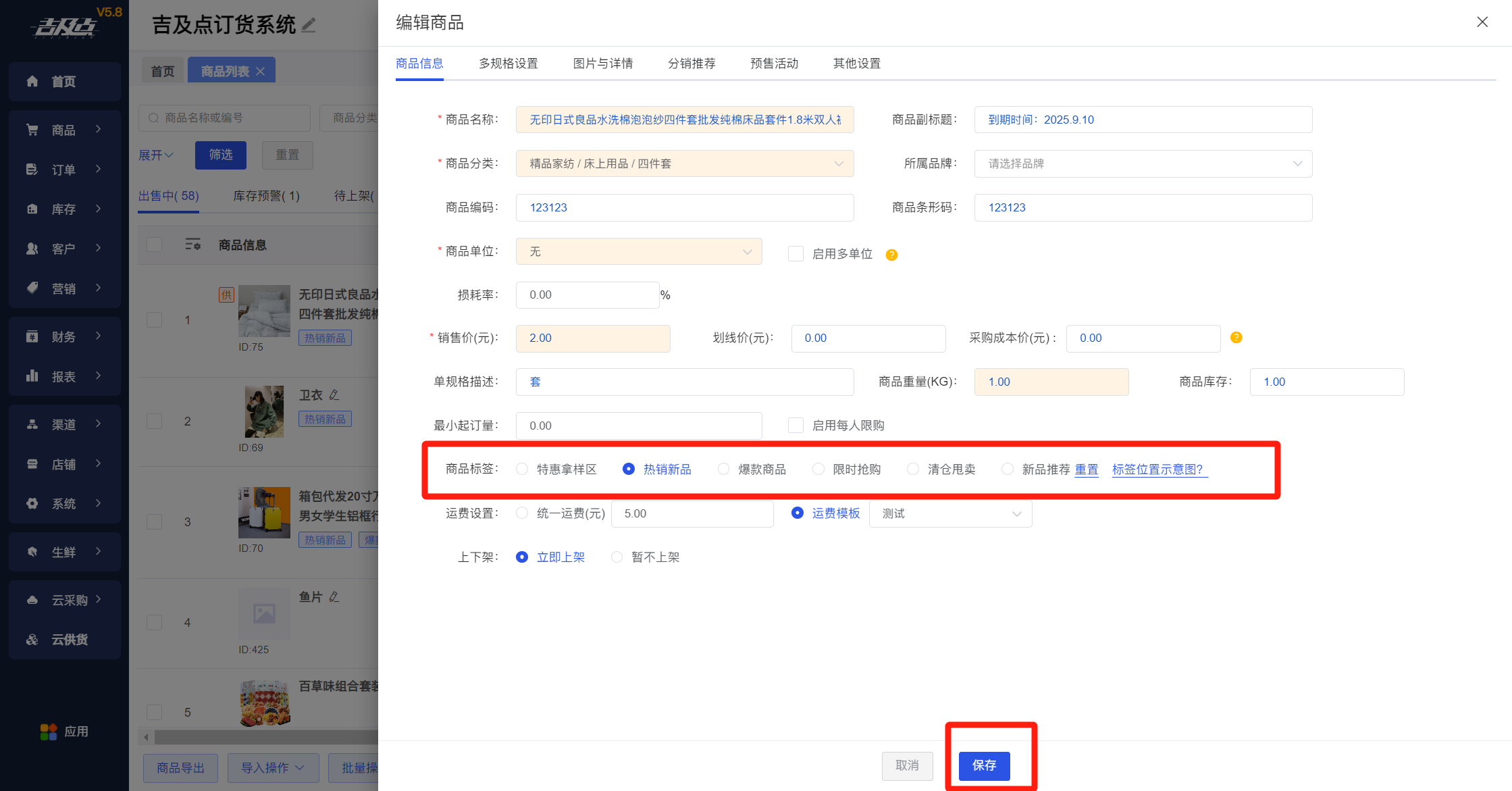Select the 爆款商品 tag radio button
Viewport: 1512px width, 791px height.
point(723,469)
